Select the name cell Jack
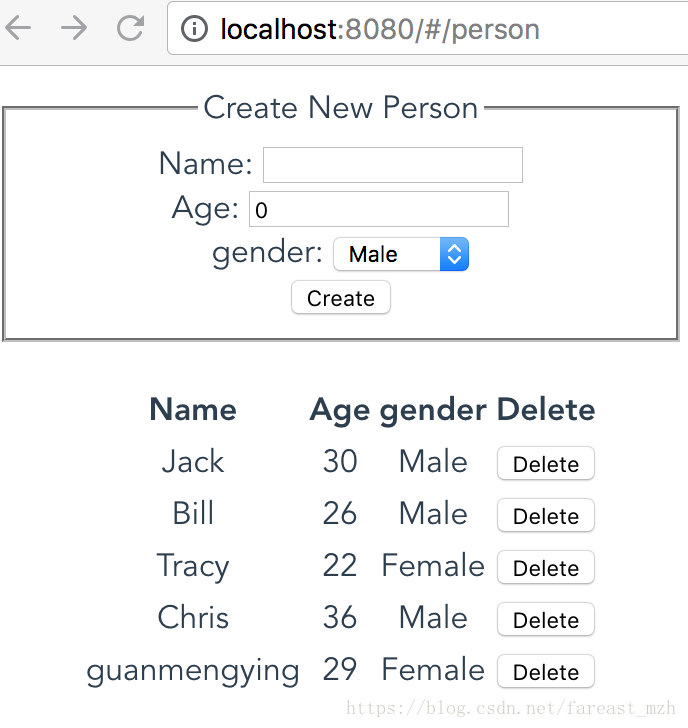Image resolution: width=688 pixels, height=728 pixels. point(193,462)
